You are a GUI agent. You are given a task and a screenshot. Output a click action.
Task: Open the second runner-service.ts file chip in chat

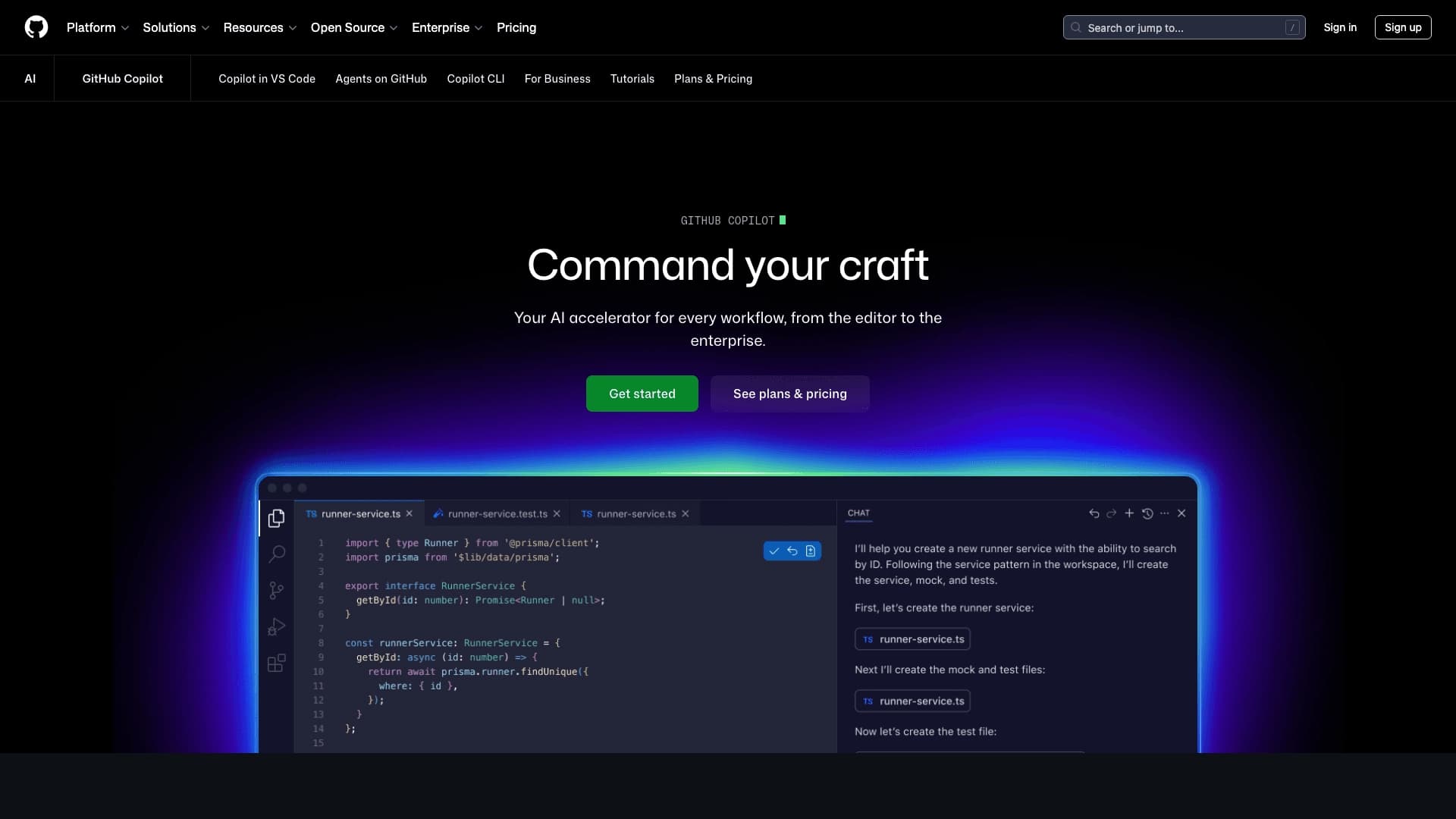(912, 701)
